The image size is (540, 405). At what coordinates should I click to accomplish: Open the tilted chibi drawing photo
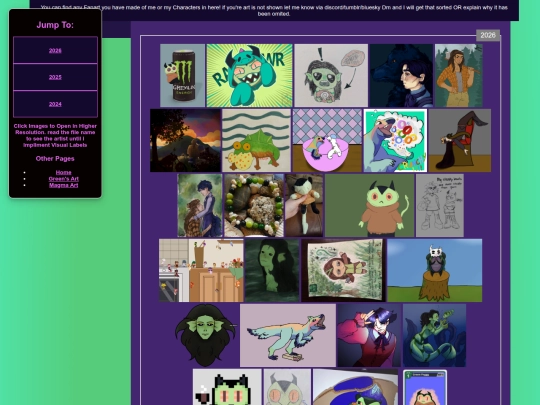point(343,270)
